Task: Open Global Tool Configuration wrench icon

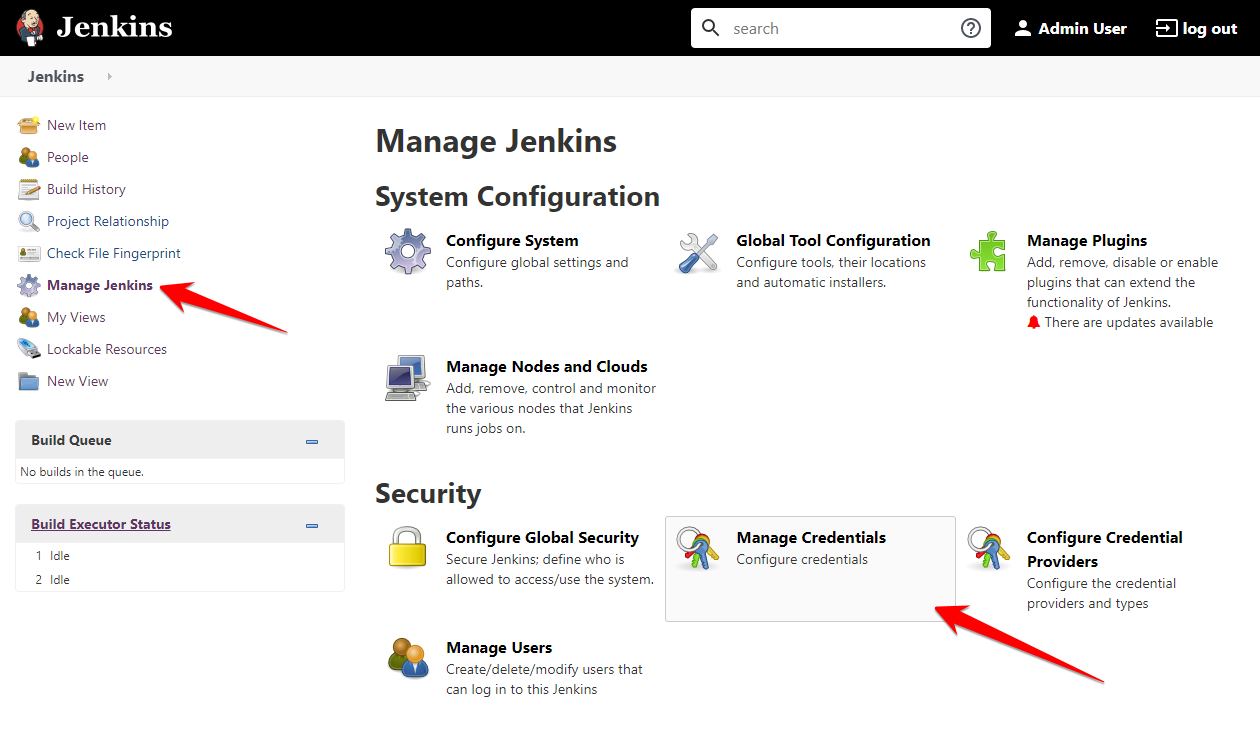Action: point(698,252)
